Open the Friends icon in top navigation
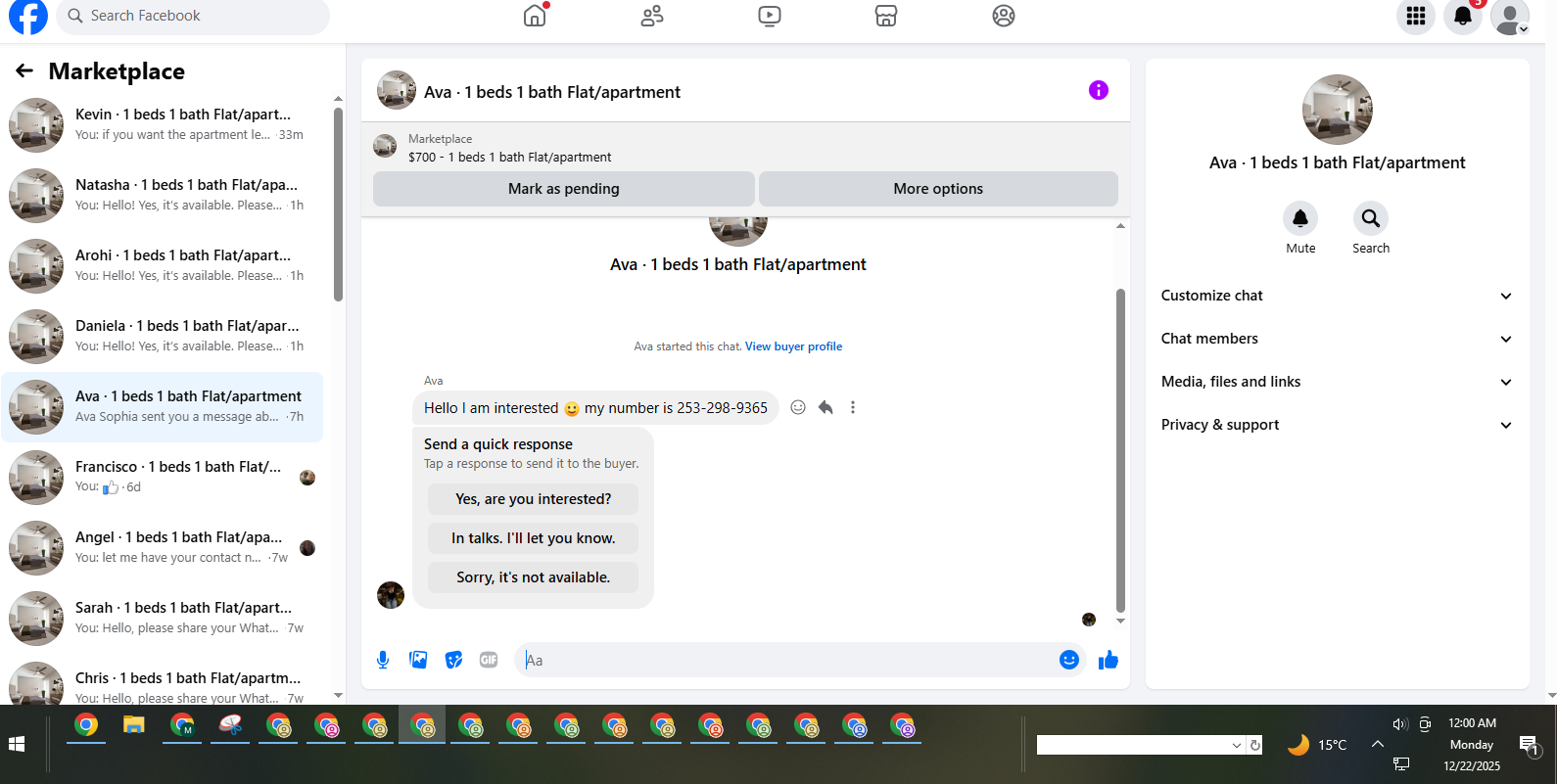Viewport: 1557px width, 784px height. tap(652, 16)
